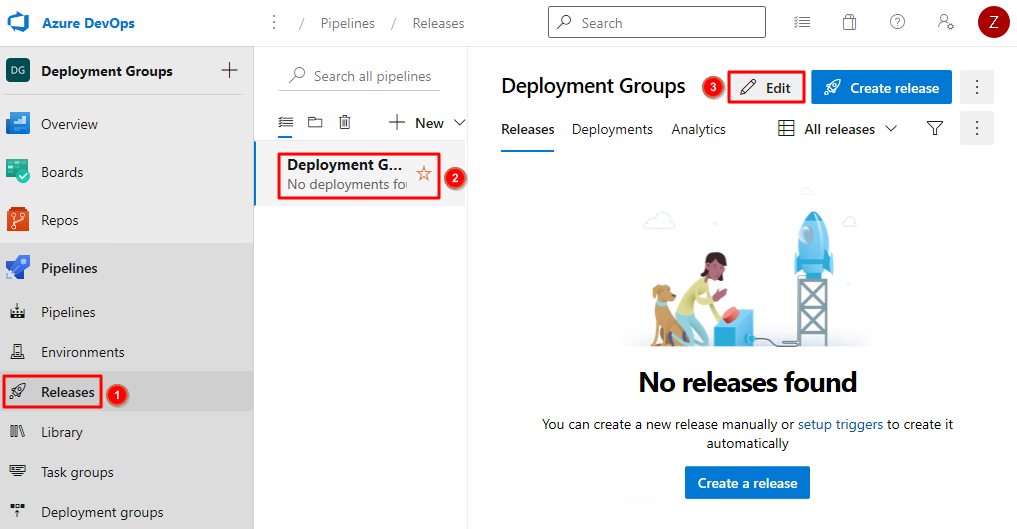Viewport: 1017px width, 529px height.
Task: Expand the New dropdown chevron
Action: click(x=459, y=123)
